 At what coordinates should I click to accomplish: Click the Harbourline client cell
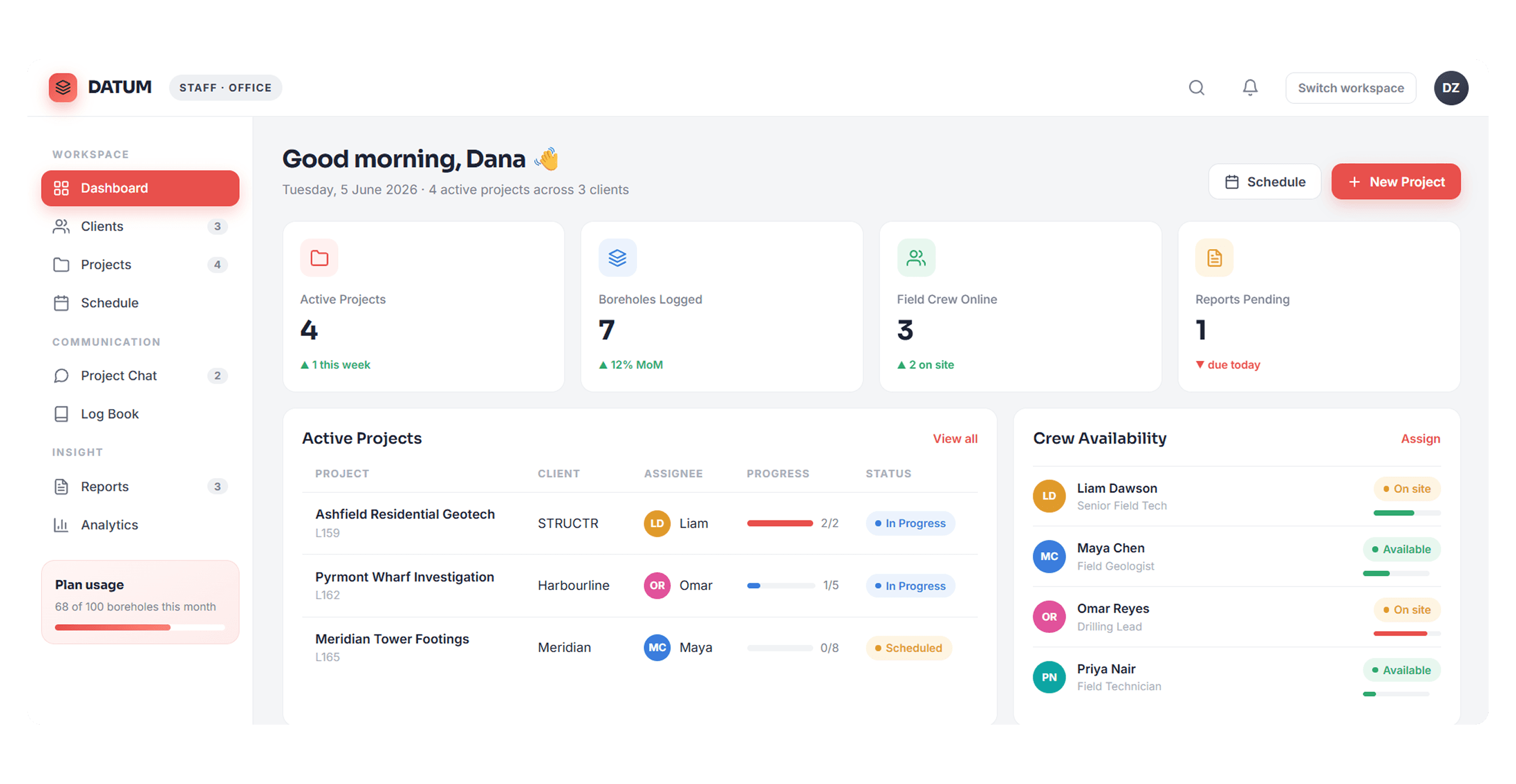click(573, 586)
